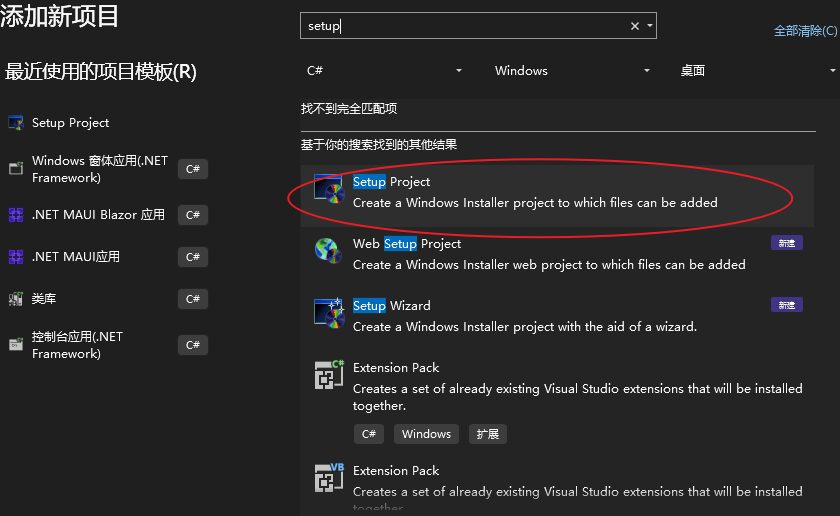The image size is (840, 516).
Task: Click the 控制台应用(.NET Framework) icon
Action: click(16, 345)
